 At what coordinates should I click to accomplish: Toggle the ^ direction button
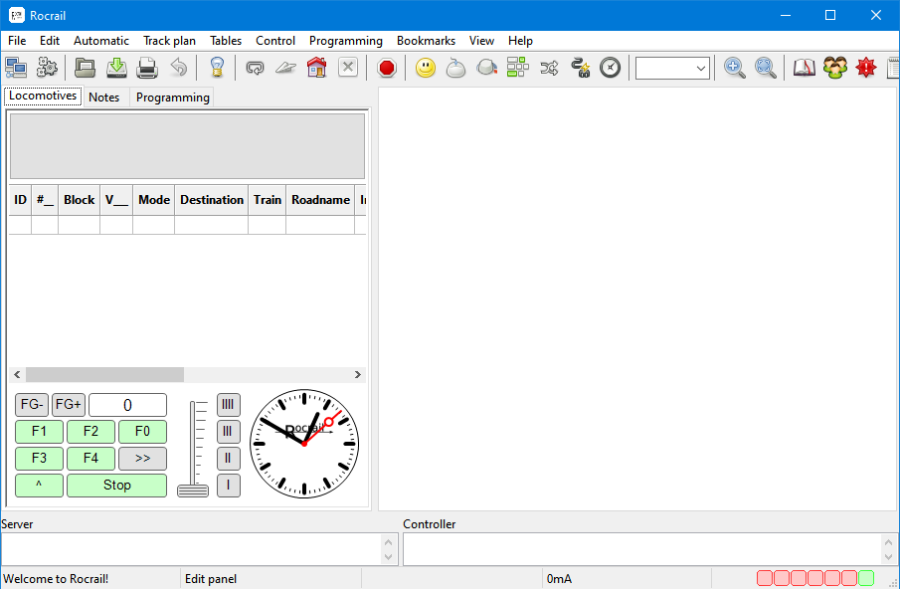[39, 485]
